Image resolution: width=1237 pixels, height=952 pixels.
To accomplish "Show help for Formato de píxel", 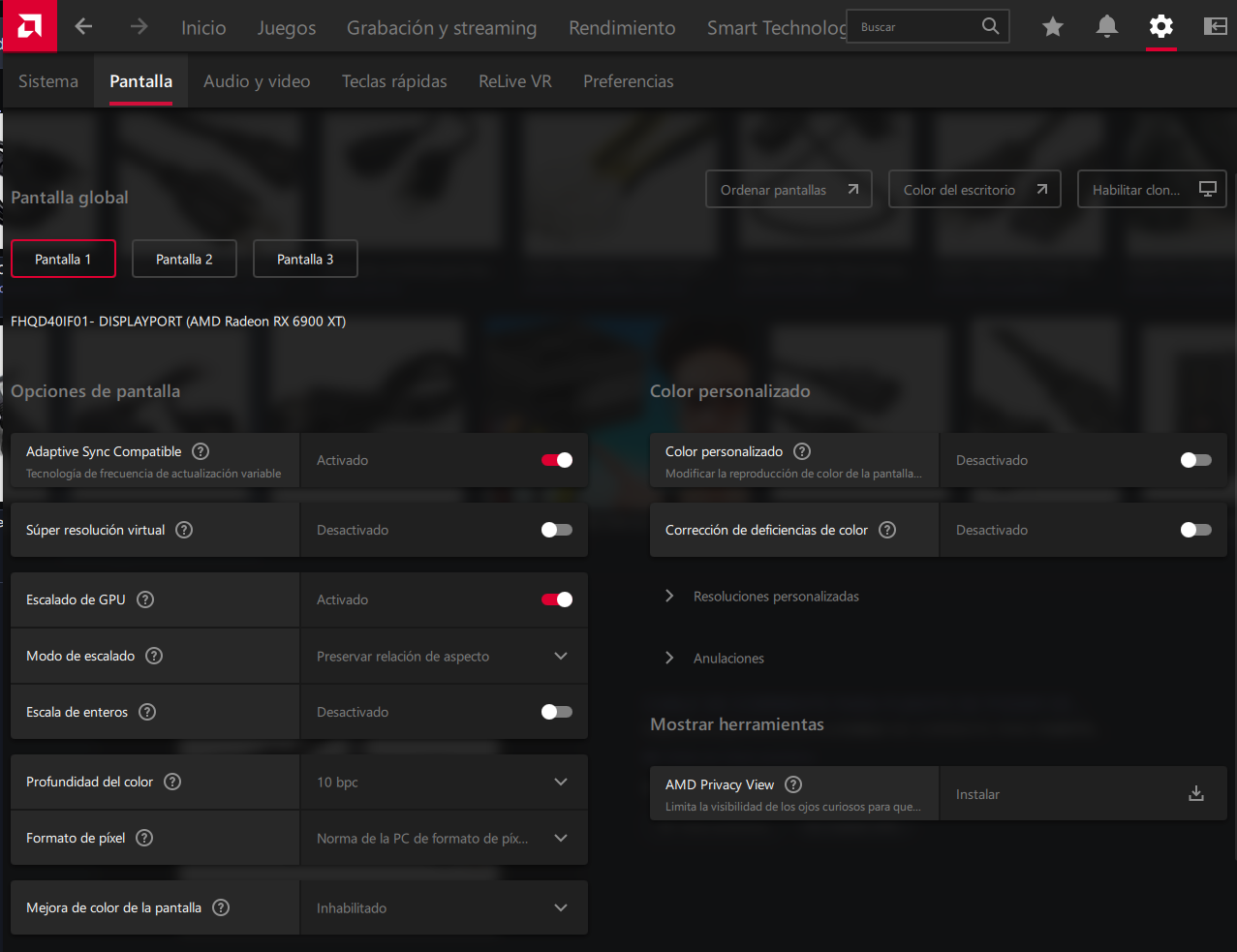I will click(x=144, y=838).
